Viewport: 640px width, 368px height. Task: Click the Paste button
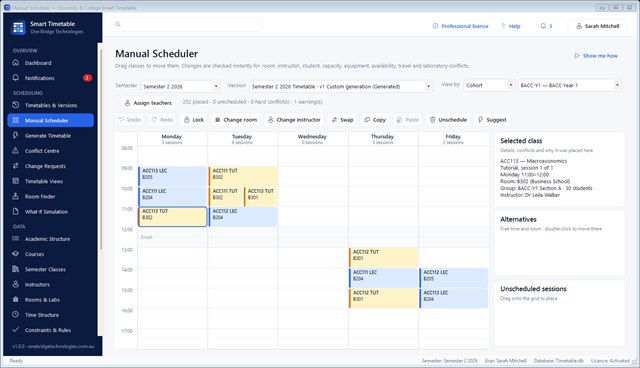408,120
